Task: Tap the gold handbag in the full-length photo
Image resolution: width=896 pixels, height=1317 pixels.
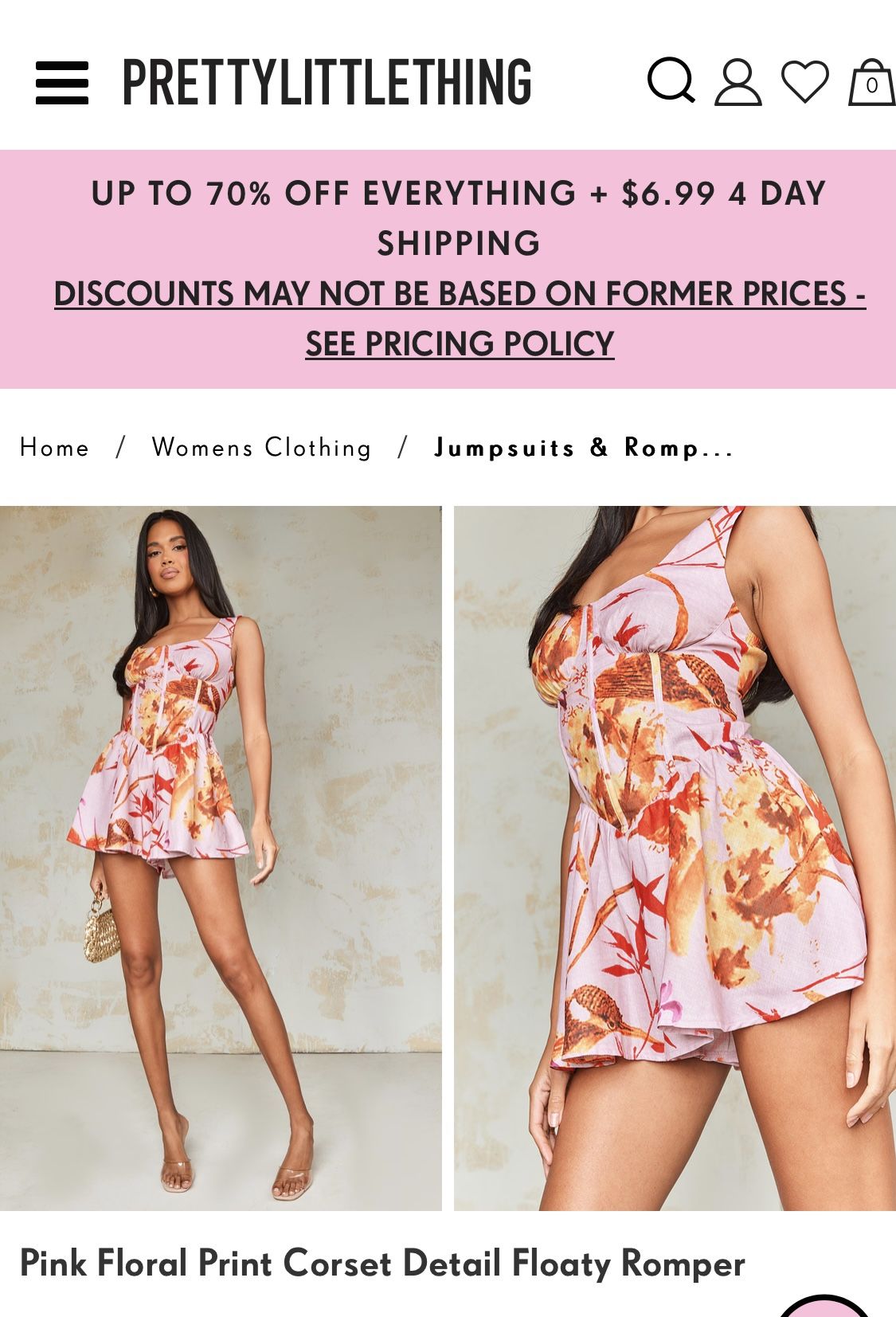Action: (102, 928)
